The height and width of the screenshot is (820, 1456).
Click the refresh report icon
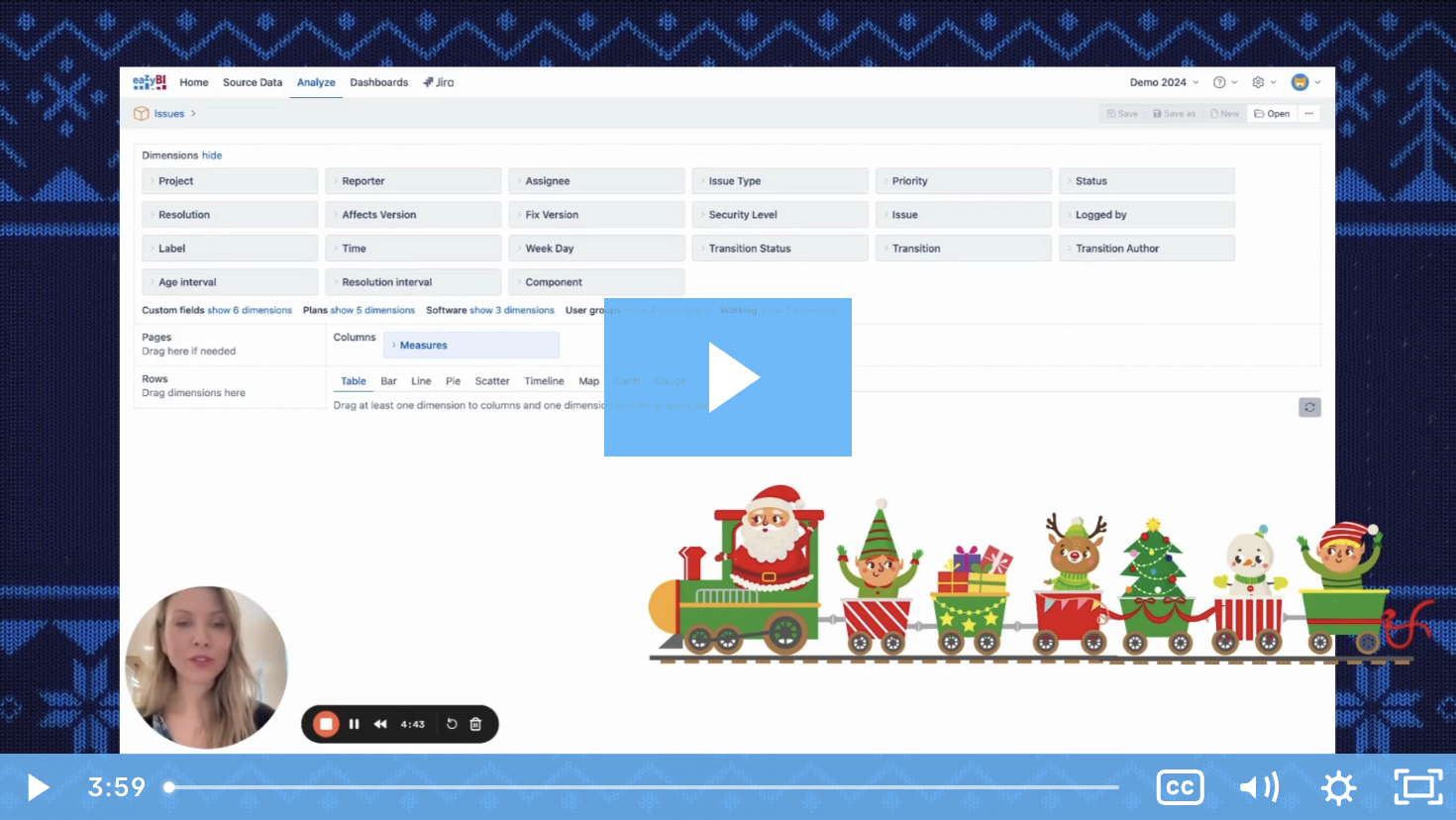pyautogui.click(x=1309, y=407)
